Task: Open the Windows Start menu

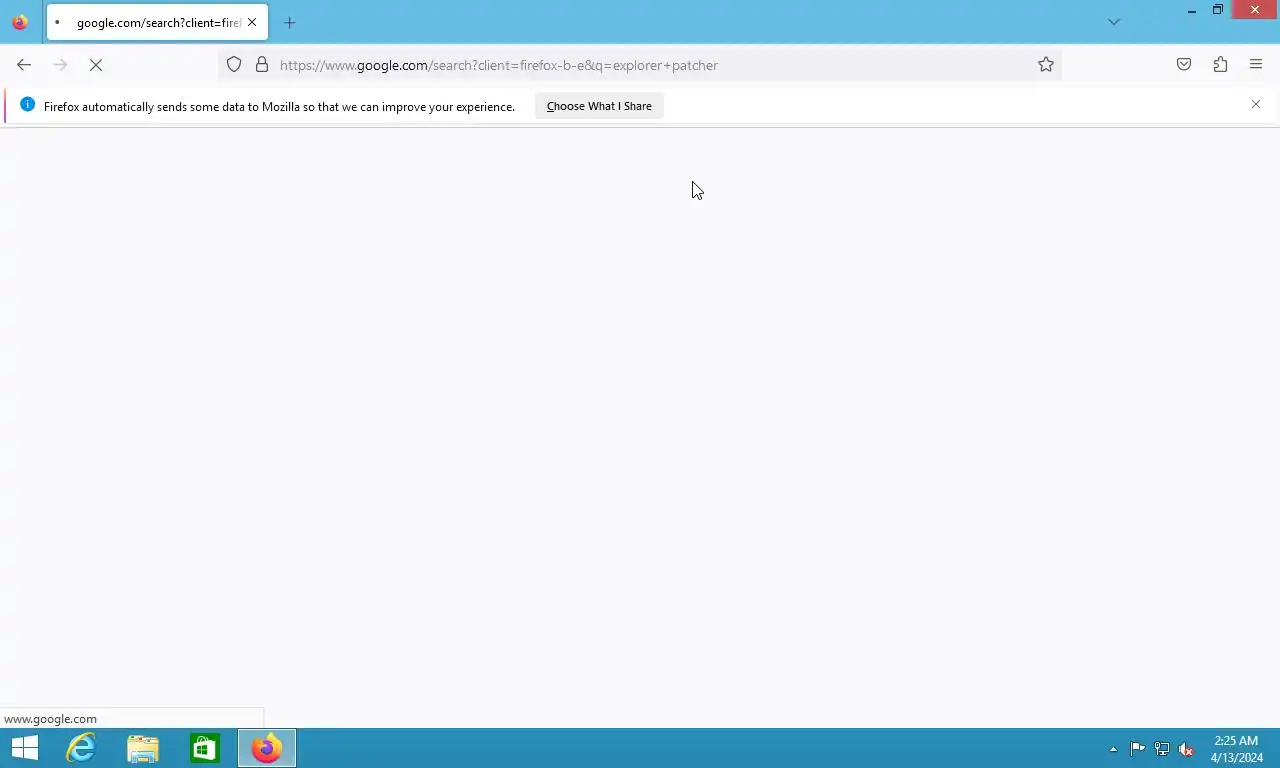Action: pos(25,748)
